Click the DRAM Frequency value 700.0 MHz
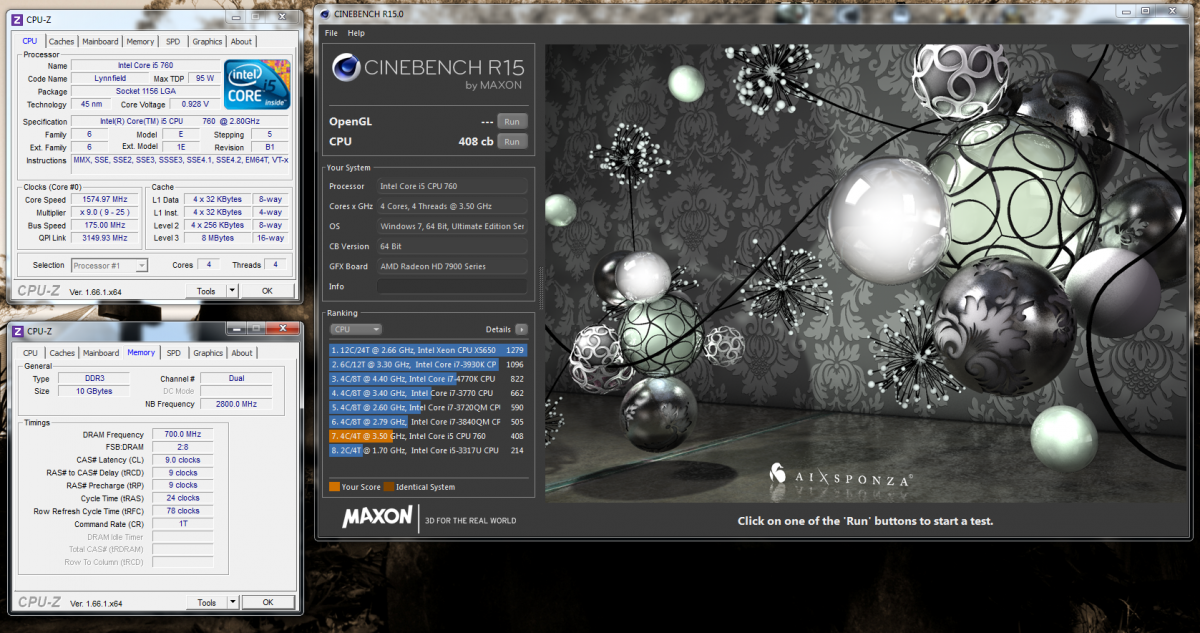 [182, 434]
